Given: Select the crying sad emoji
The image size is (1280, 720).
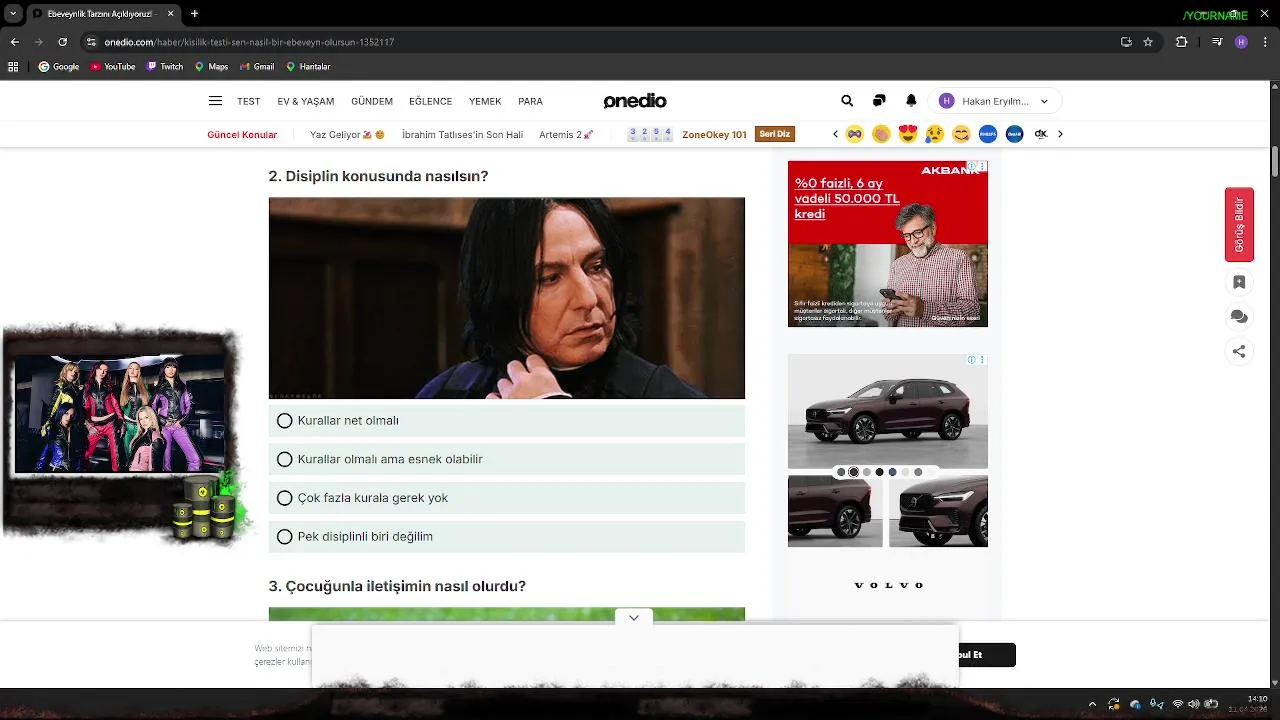Looking at the screenshot, I should click(x=935, y=134).
